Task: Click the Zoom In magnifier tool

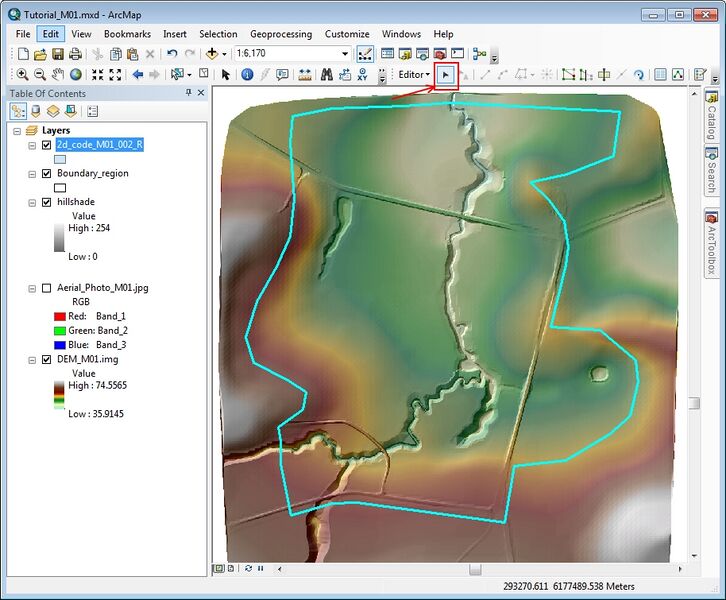Action: point(22,74)
